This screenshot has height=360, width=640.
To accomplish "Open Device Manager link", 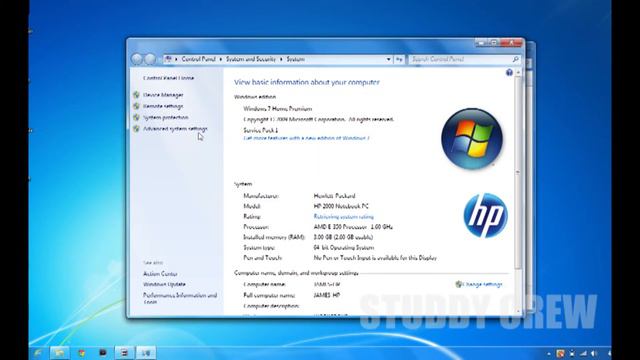I will click(163, 95).
